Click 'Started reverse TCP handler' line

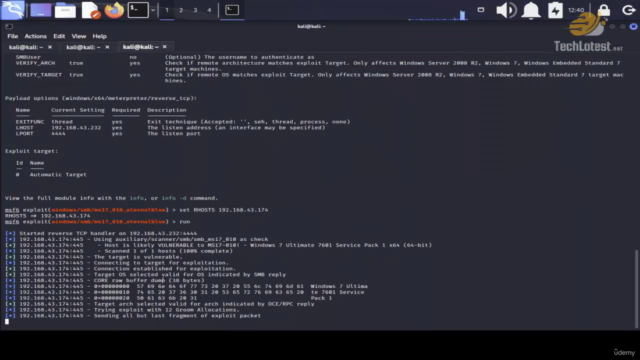click(101, 233)
